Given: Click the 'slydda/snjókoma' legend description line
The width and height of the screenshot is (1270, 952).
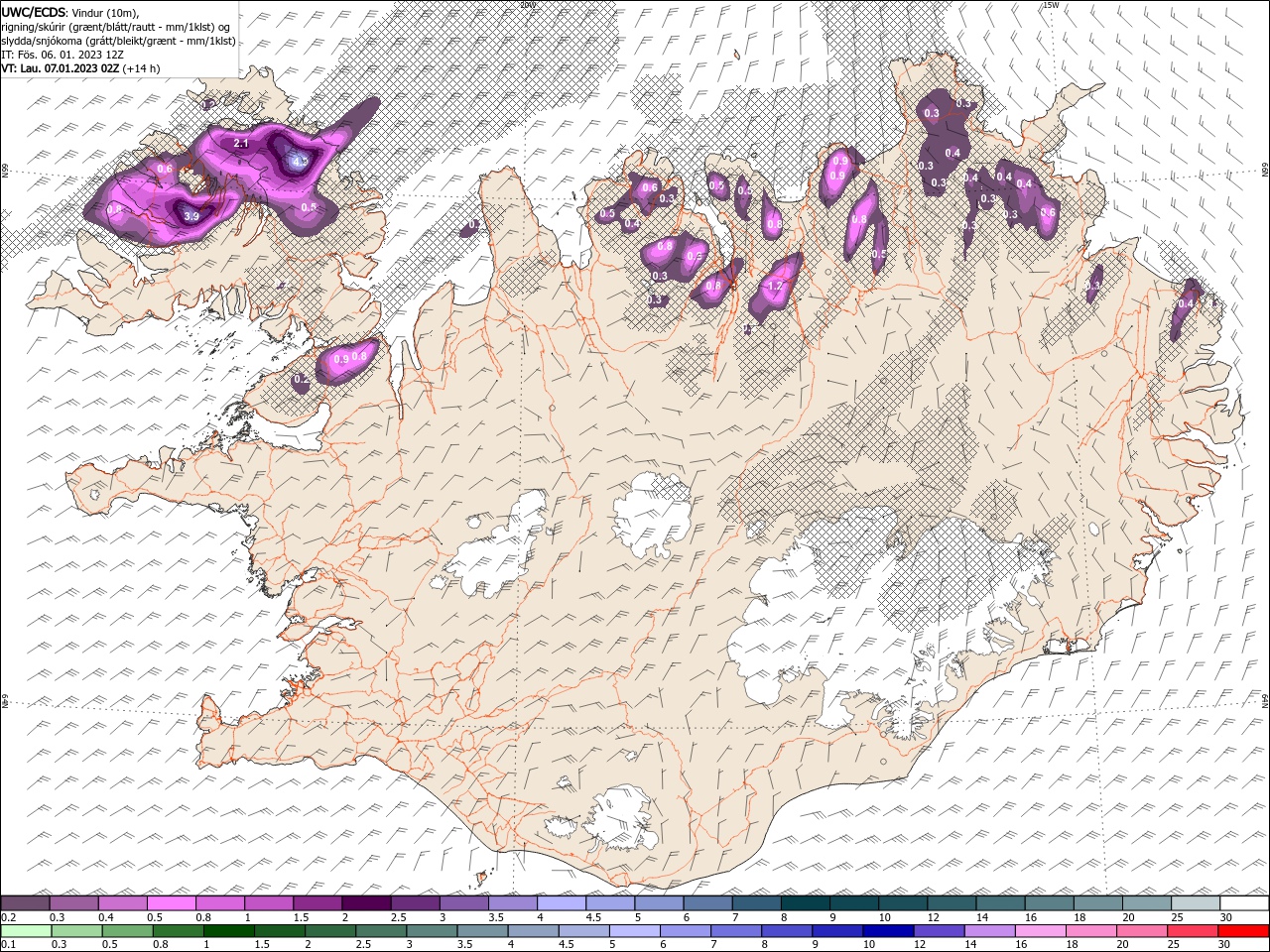Looking at the screenshot, I should click(x=119, y=41).
